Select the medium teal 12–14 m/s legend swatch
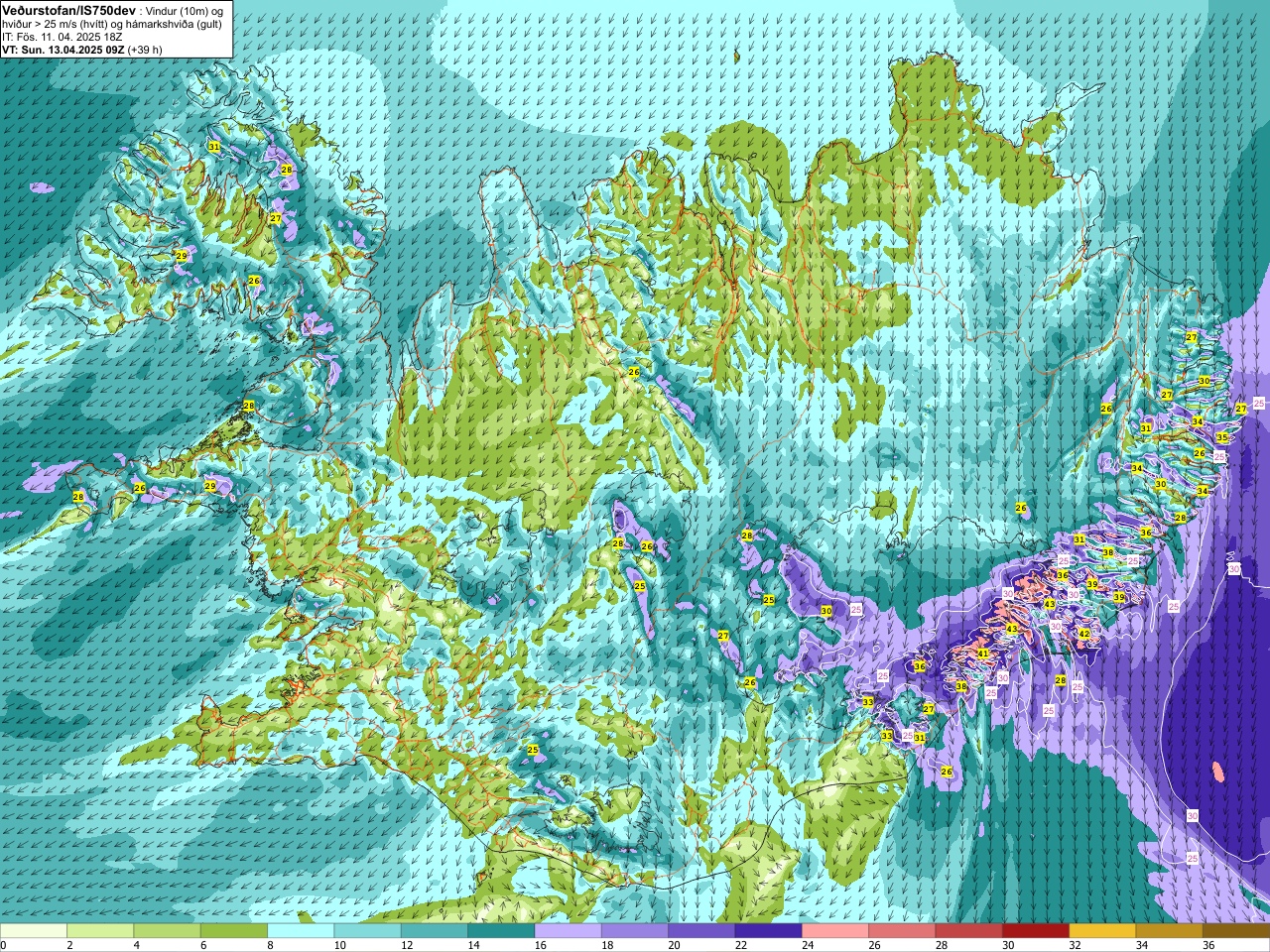This screenshot has width=1270, height=952. click(x=434, y=931)
